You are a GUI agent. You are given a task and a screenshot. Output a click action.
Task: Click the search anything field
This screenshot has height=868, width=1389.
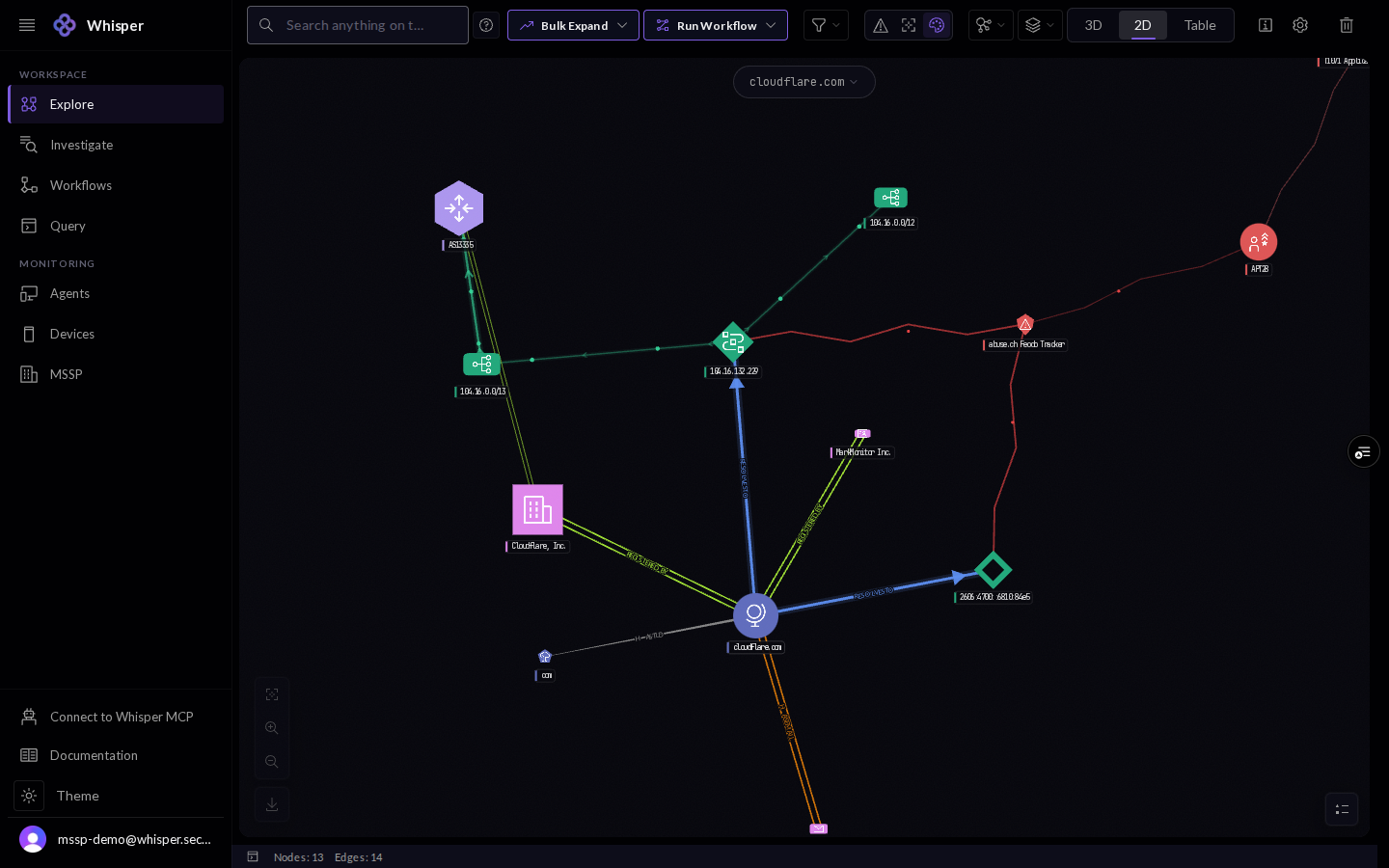click(x=358, y=25)
